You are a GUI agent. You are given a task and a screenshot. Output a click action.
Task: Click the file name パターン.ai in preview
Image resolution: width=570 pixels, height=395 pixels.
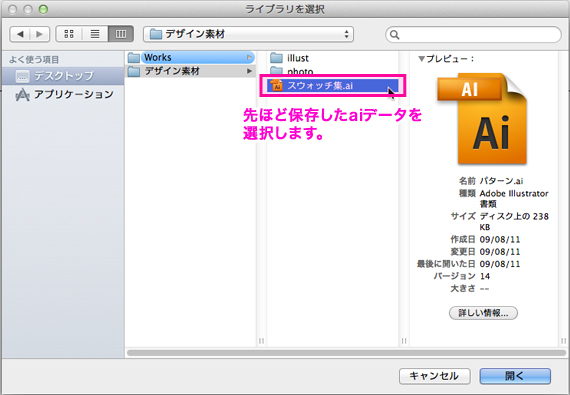tap(501, 181)
